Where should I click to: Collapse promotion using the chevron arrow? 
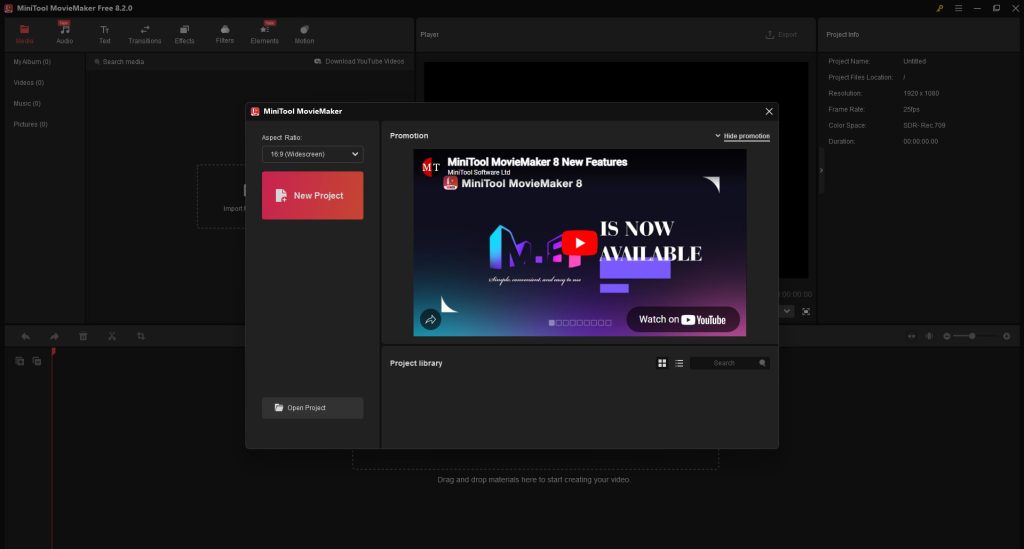[718, 136]
